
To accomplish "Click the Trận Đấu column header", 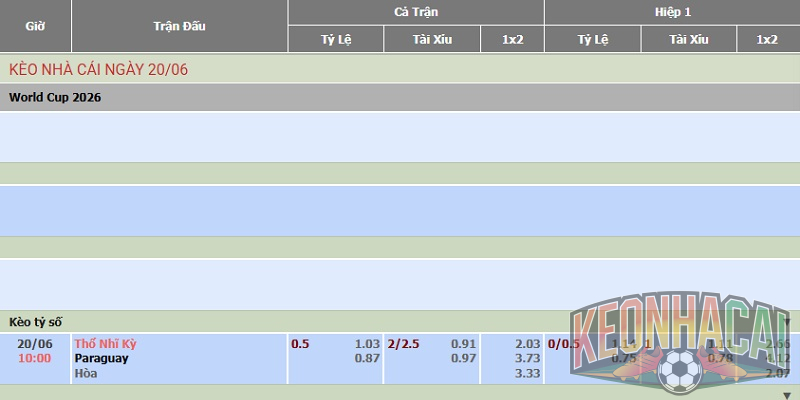I will pyautogui.click(x=180, y=26).
